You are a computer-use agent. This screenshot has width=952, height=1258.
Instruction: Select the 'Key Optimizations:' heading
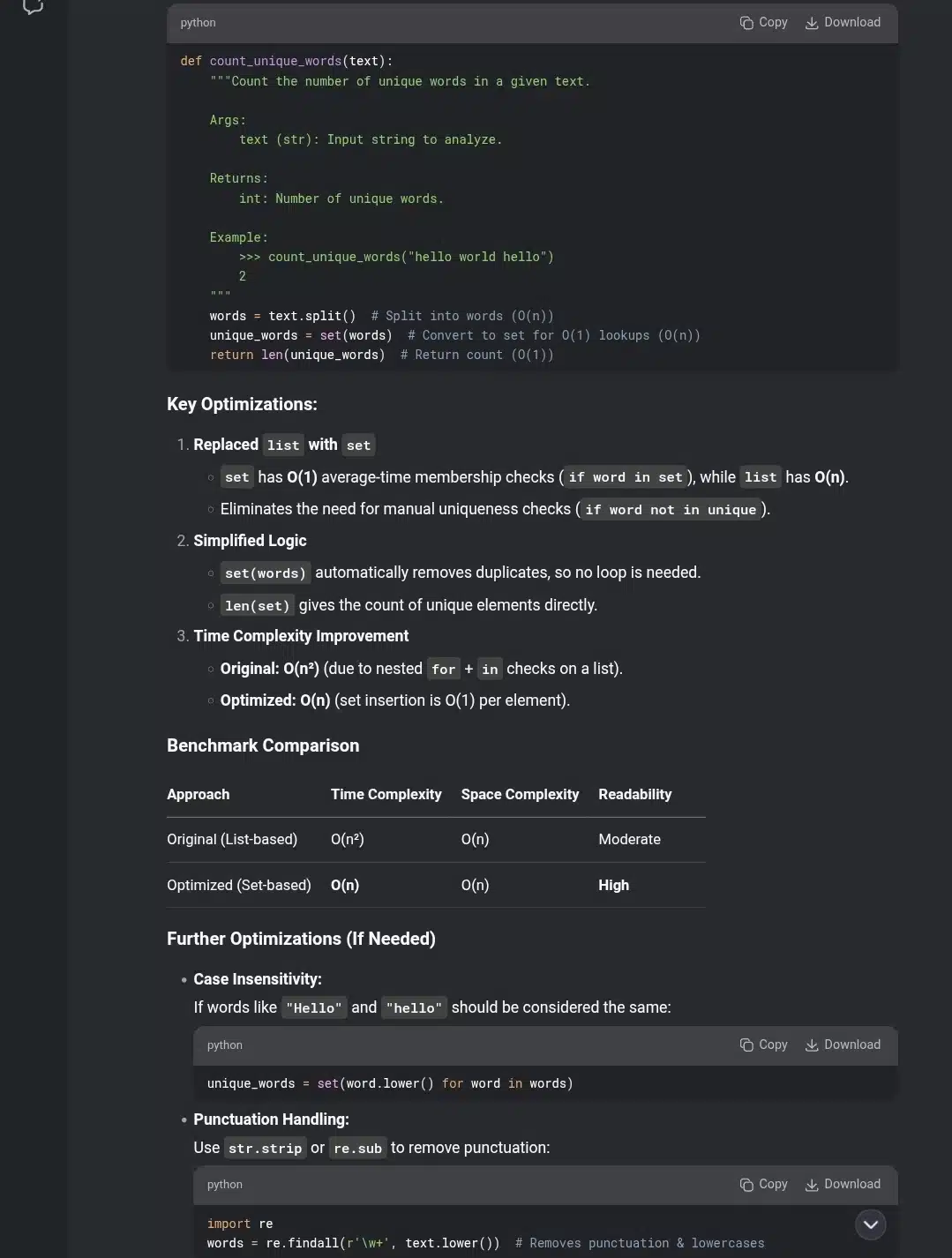tap(242, 404)
